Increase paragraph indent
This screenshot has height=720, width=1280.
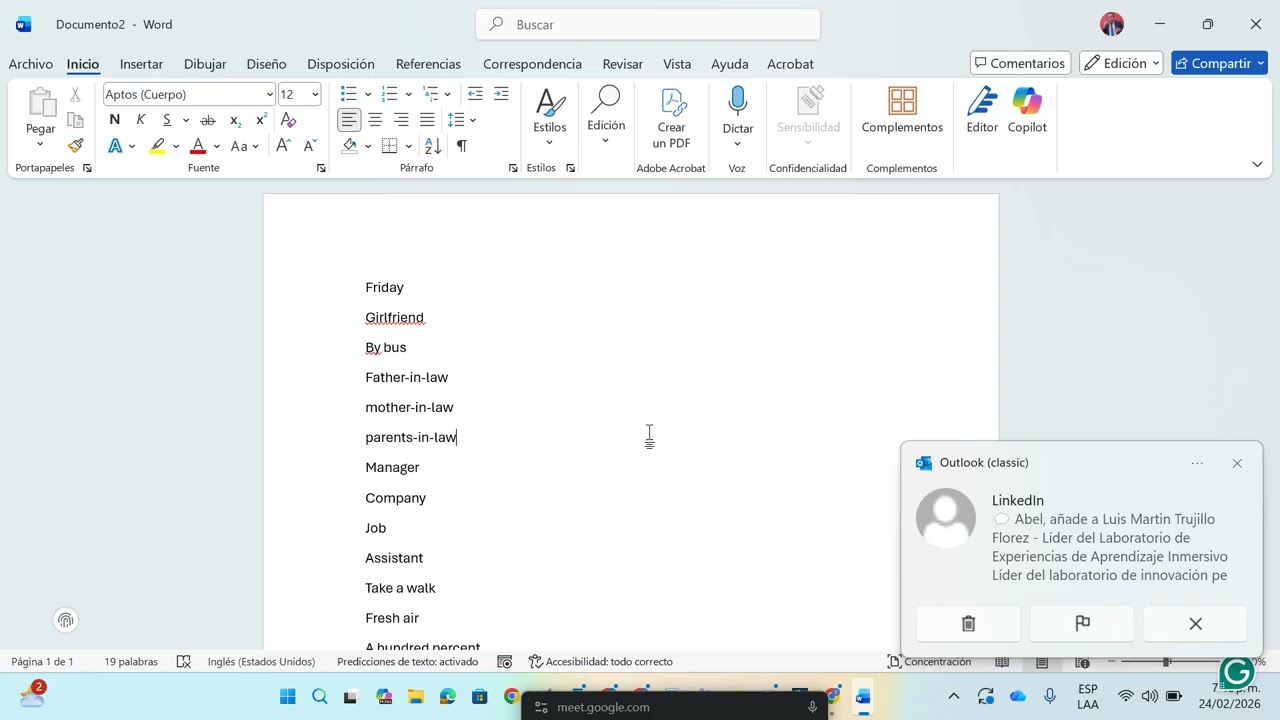coord(501,94)
